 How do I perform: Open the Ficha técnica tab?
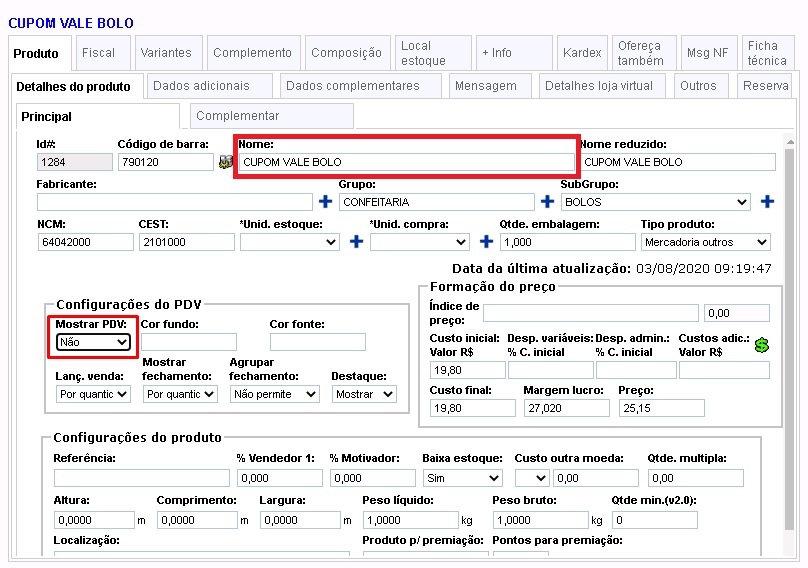(x=767, y=53)
